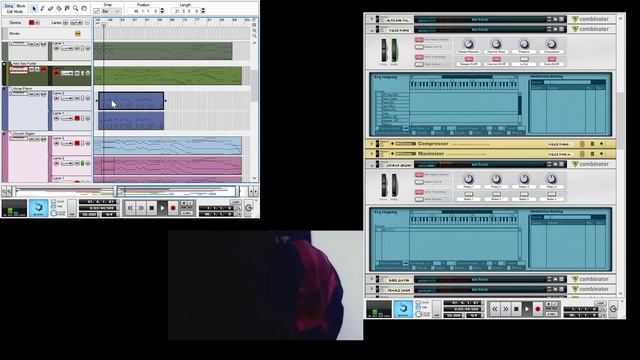
Task: Expand the Alto Sax combinator in rack
Action: pos(372,19)
